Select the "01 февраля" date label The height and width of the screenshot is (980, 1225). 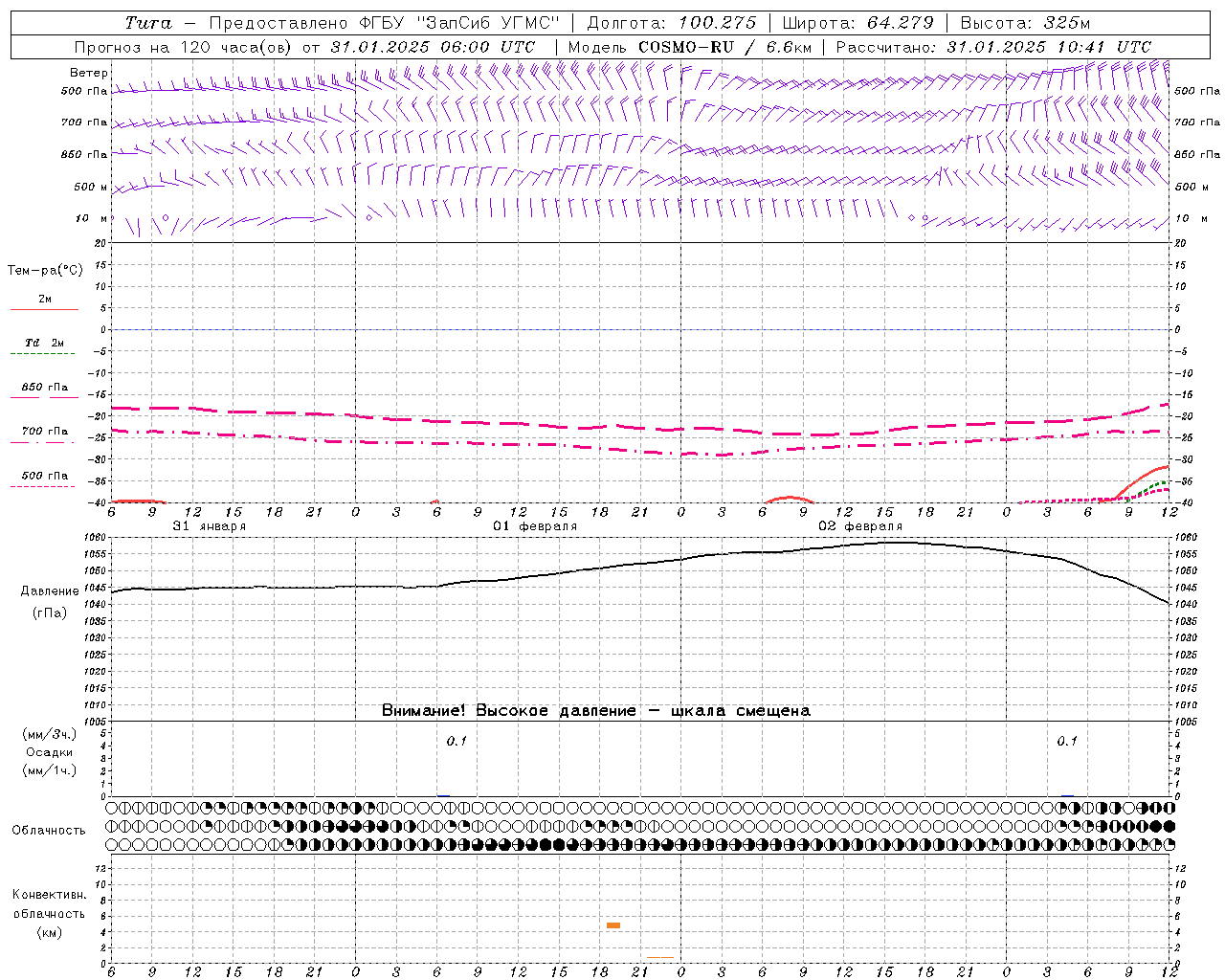[535, 526]
